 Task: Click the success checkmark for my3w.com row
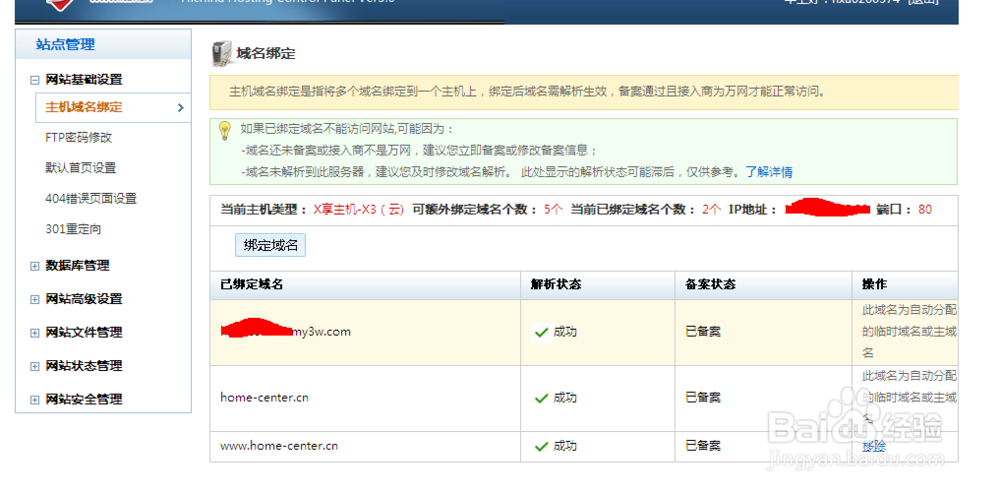click(541, 332)
